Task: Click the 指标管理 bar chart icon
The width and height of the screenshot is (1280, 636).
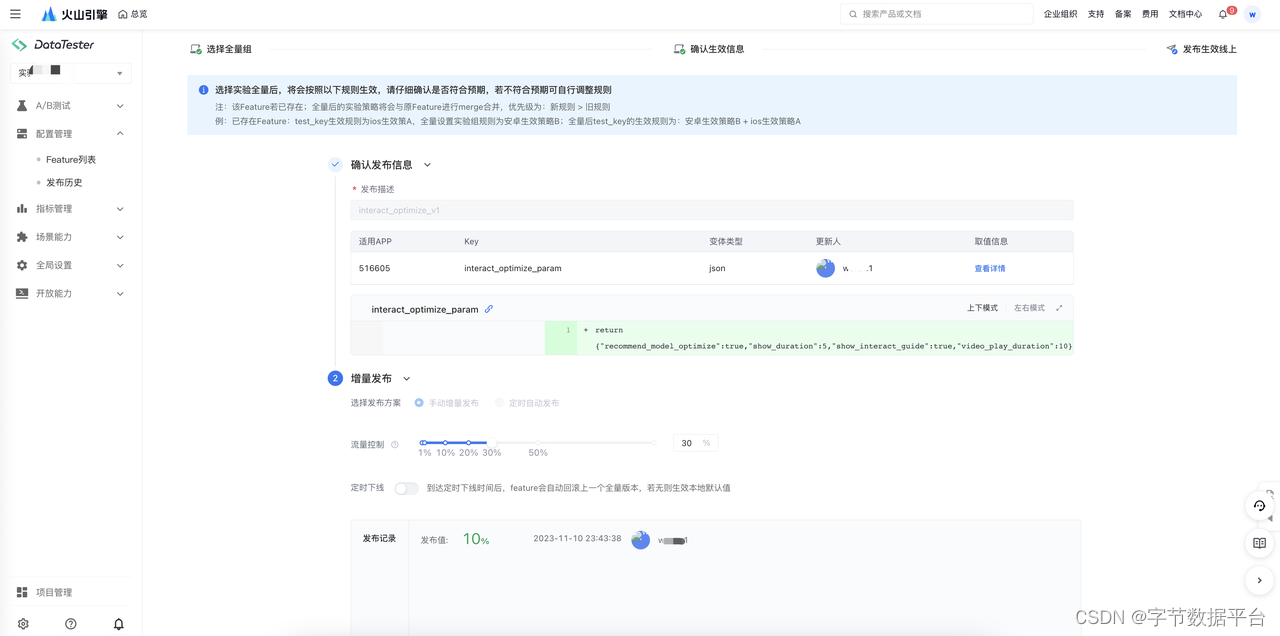Action: [22, 209]
